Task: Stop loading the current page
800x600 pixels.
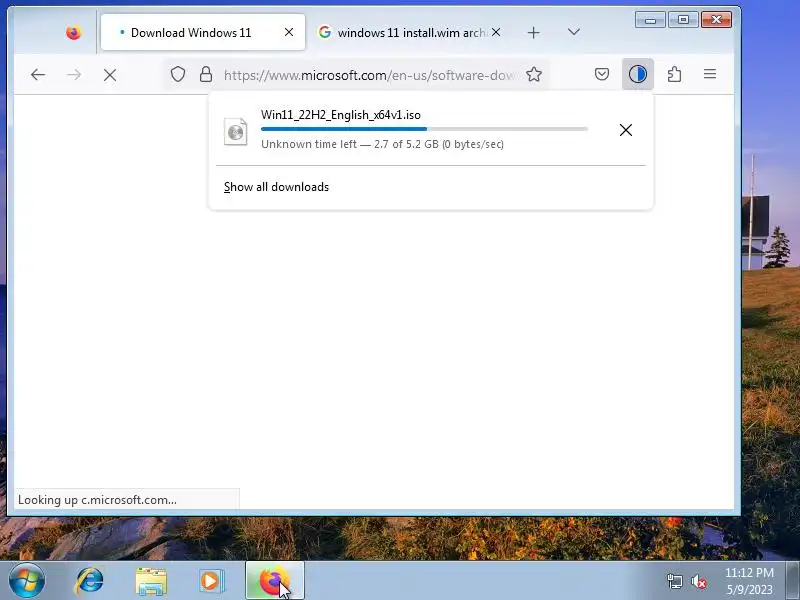Action: coord(110,75)
